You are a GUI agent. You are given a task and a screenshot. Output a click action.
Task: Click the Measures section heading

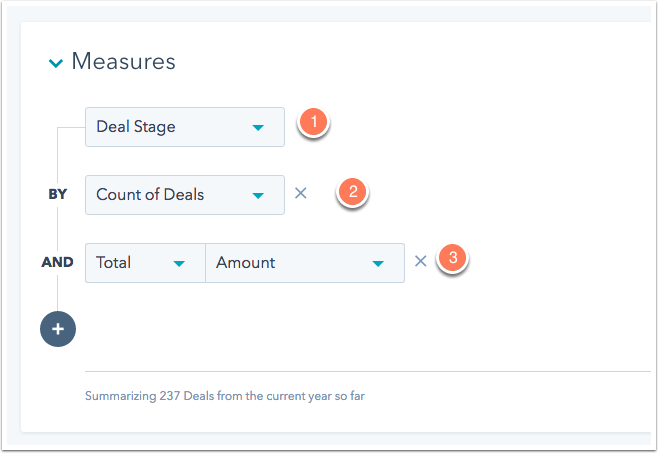[123, 61]
